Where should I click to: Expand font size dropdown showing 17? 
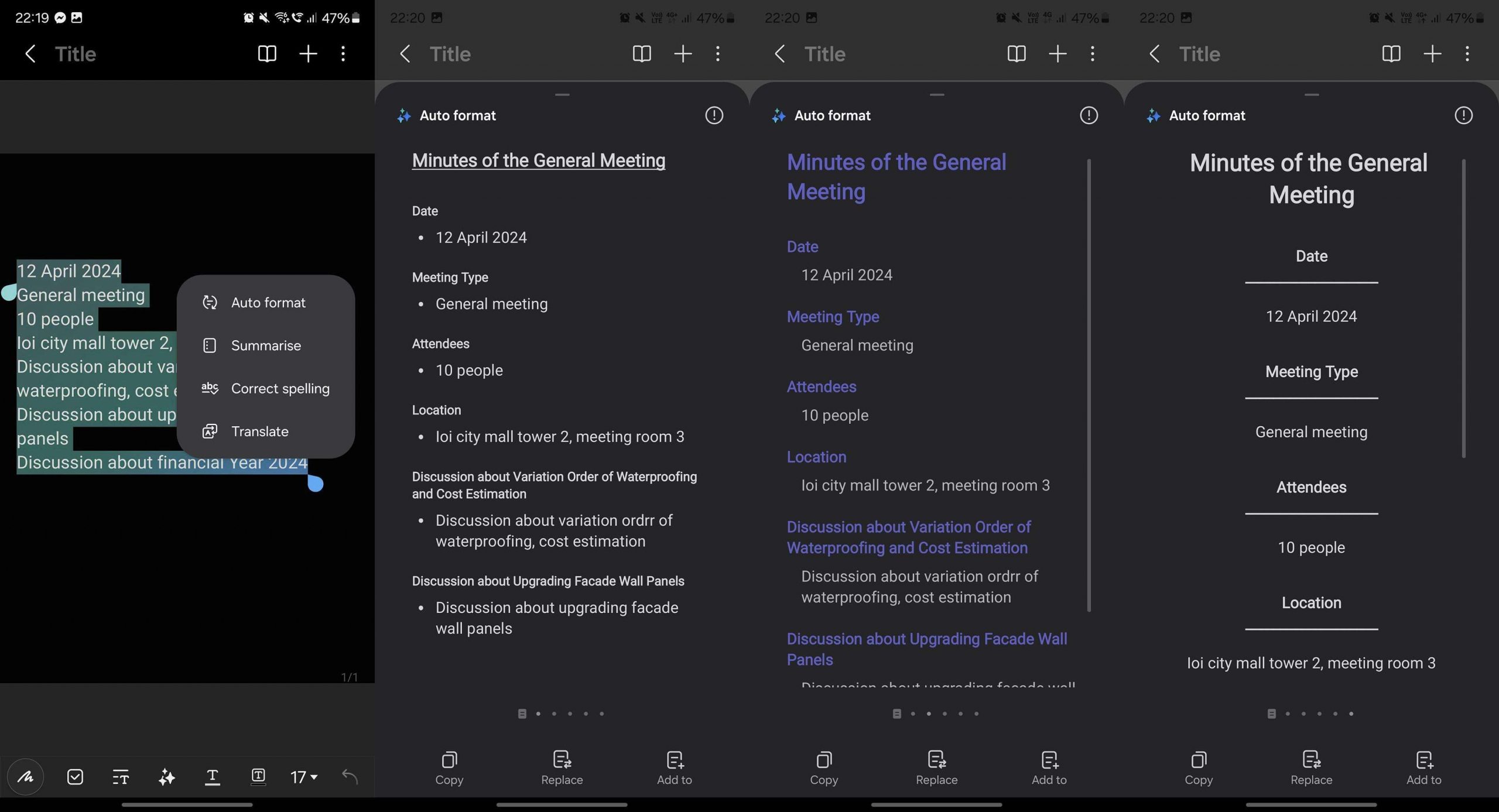[x=302, y=776]
